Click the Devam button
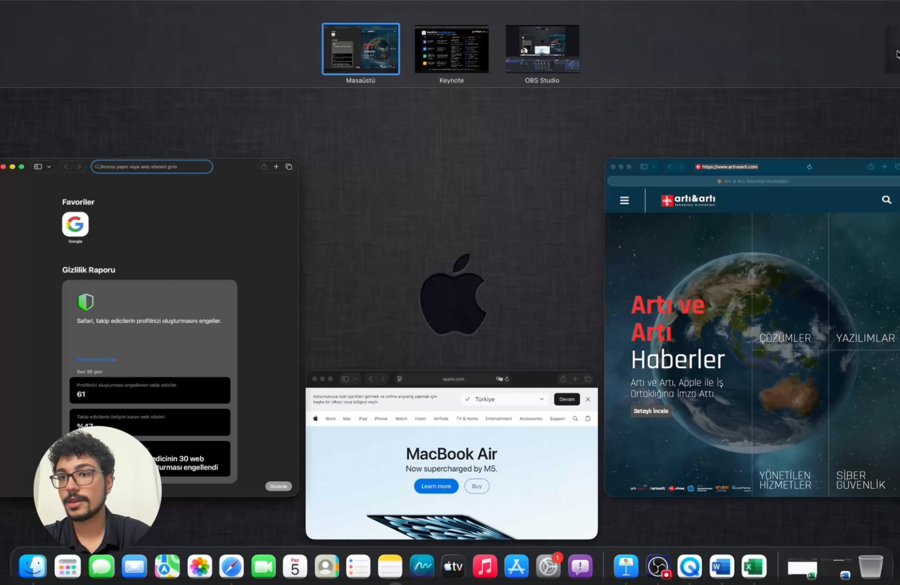Screen dimensions: 900x585 (x=567, y=399)
